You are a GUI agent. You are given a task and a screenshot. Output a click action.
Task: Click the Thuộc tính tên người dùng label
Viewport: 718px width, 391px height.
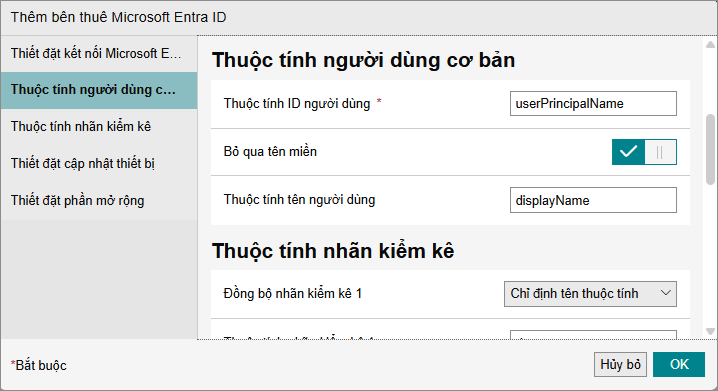point(299,200)
